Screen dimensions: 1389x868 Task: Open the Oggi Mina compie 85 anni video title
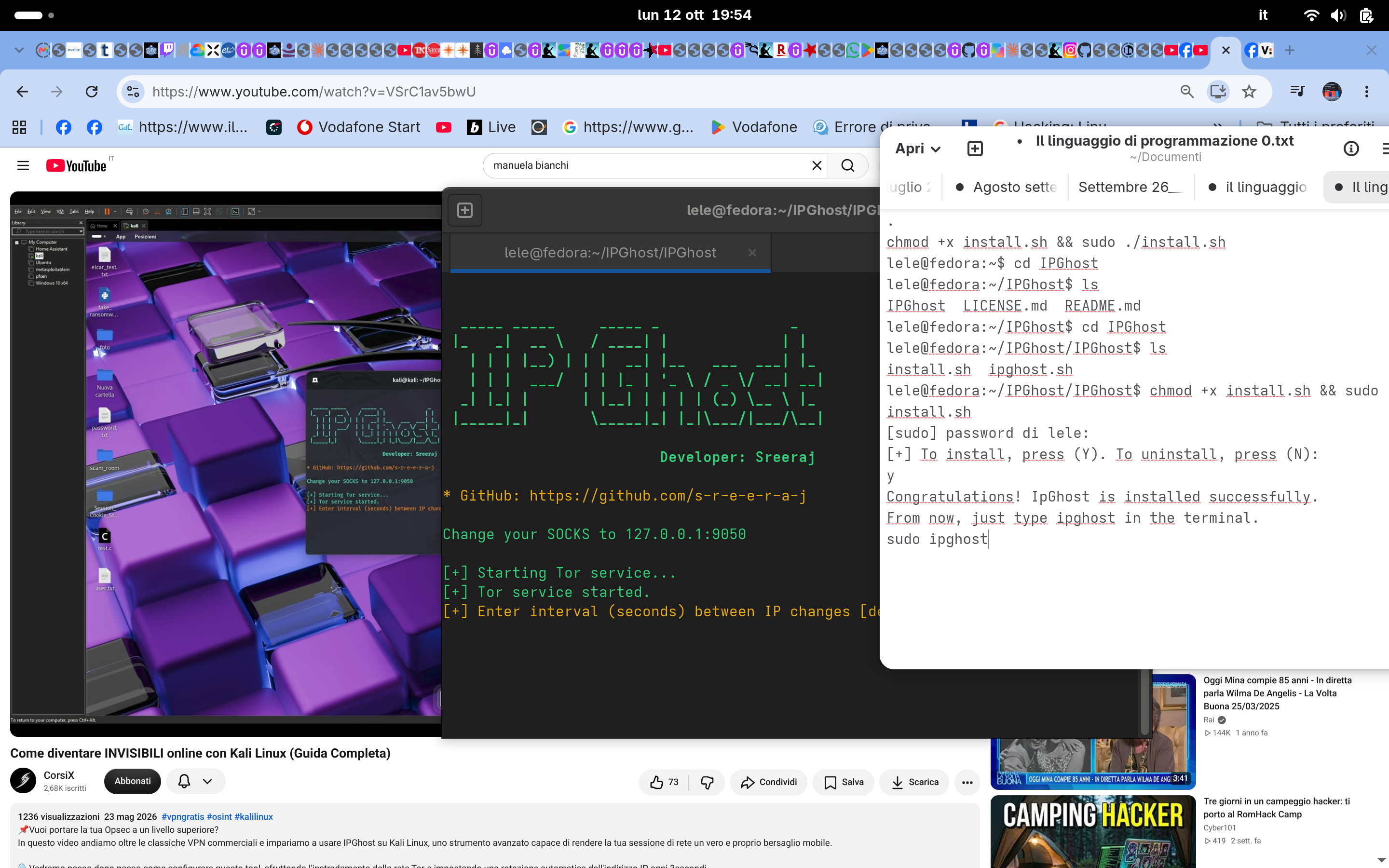[1278, 693]
